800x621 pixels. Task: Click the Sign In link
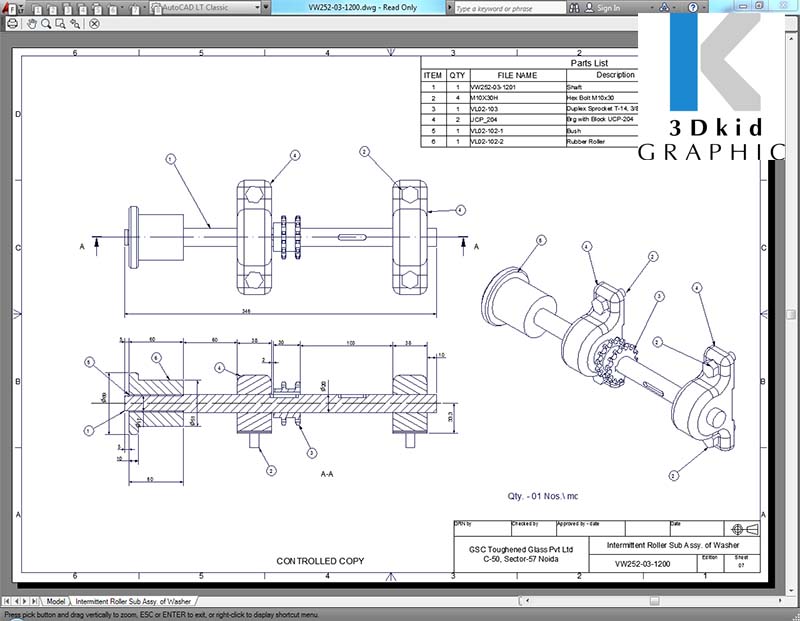(609, 8)
